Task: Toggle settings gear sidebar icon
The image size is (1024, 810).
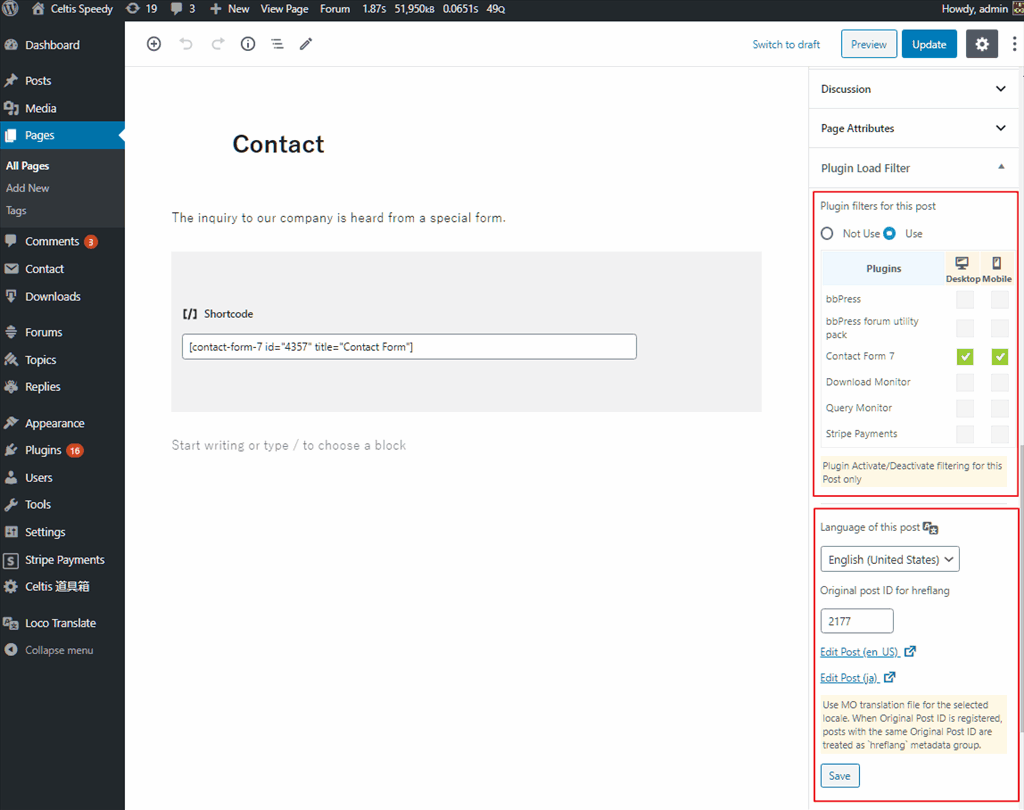Action: (x=981, y=44)
